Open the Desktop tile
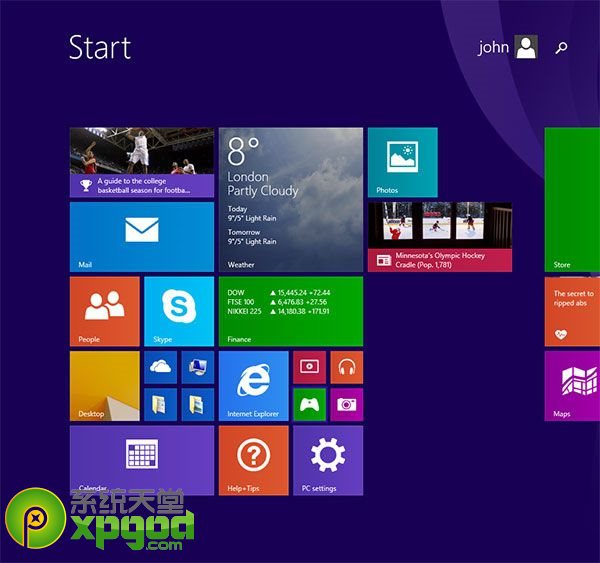The image size is (600, 563). pos(104,386)
